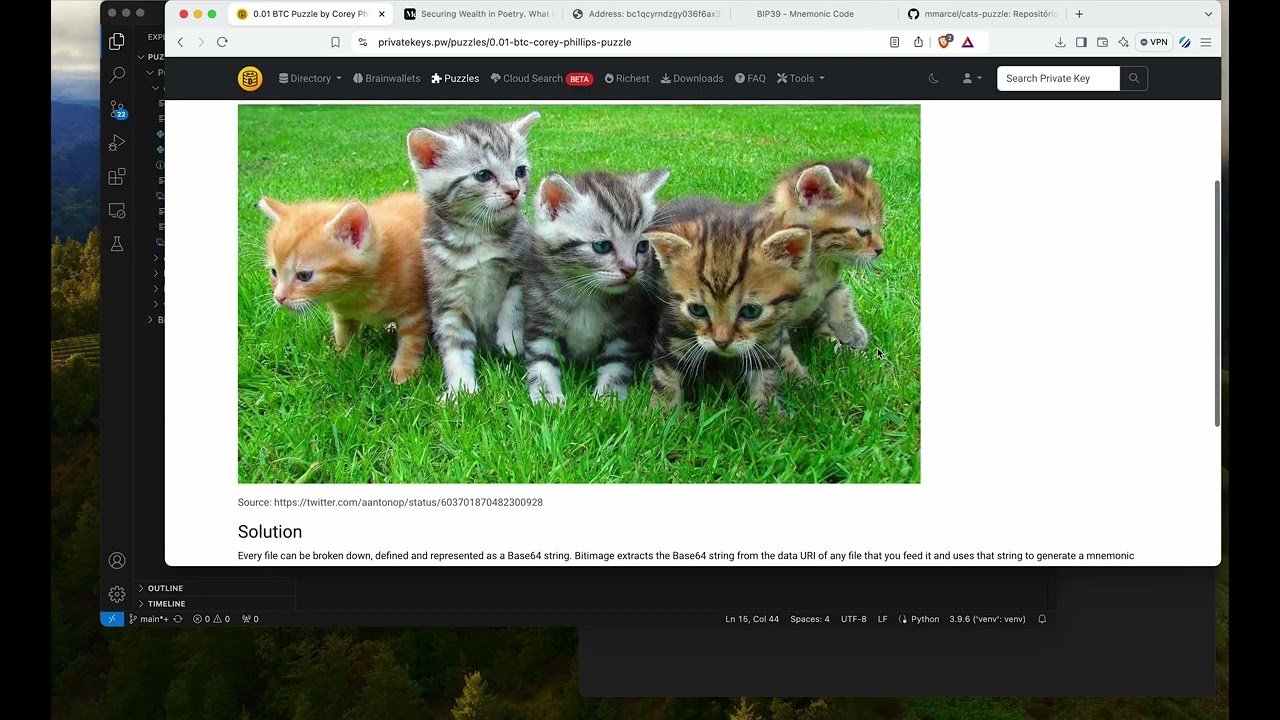Click search magnifier button on site

[1134, 78]
